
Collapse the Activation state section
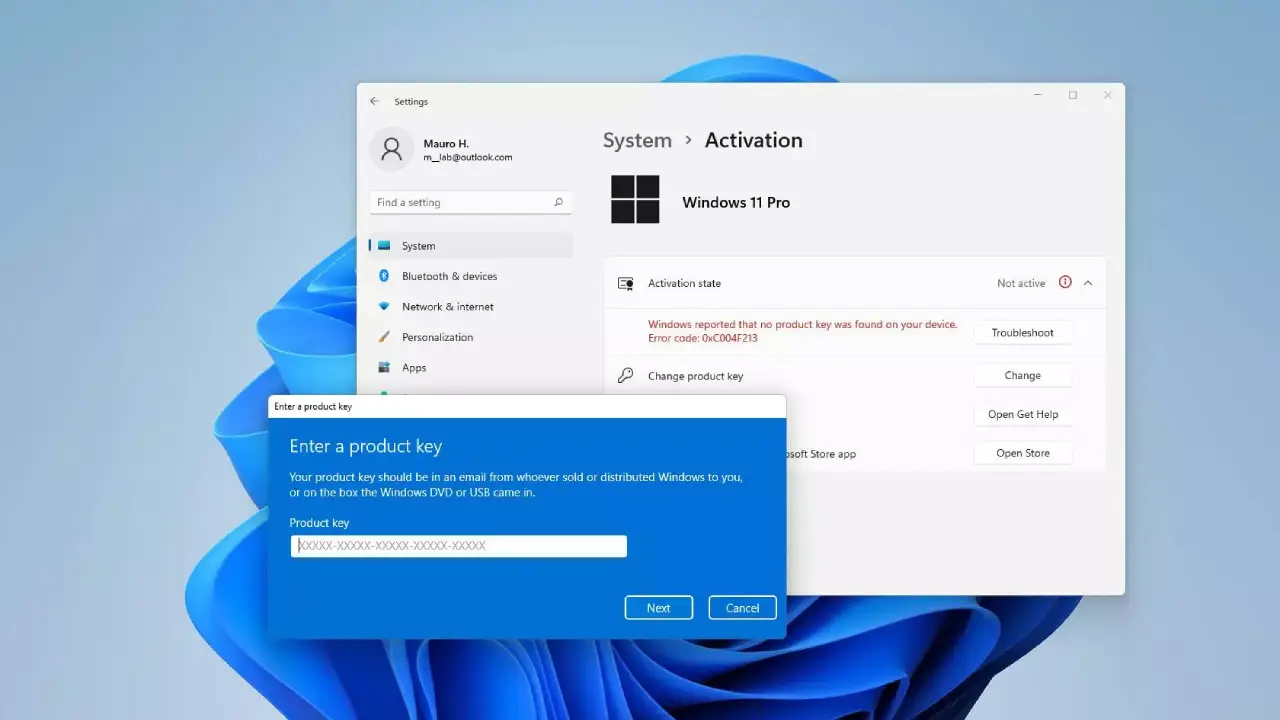click(x=1088, y=283)
